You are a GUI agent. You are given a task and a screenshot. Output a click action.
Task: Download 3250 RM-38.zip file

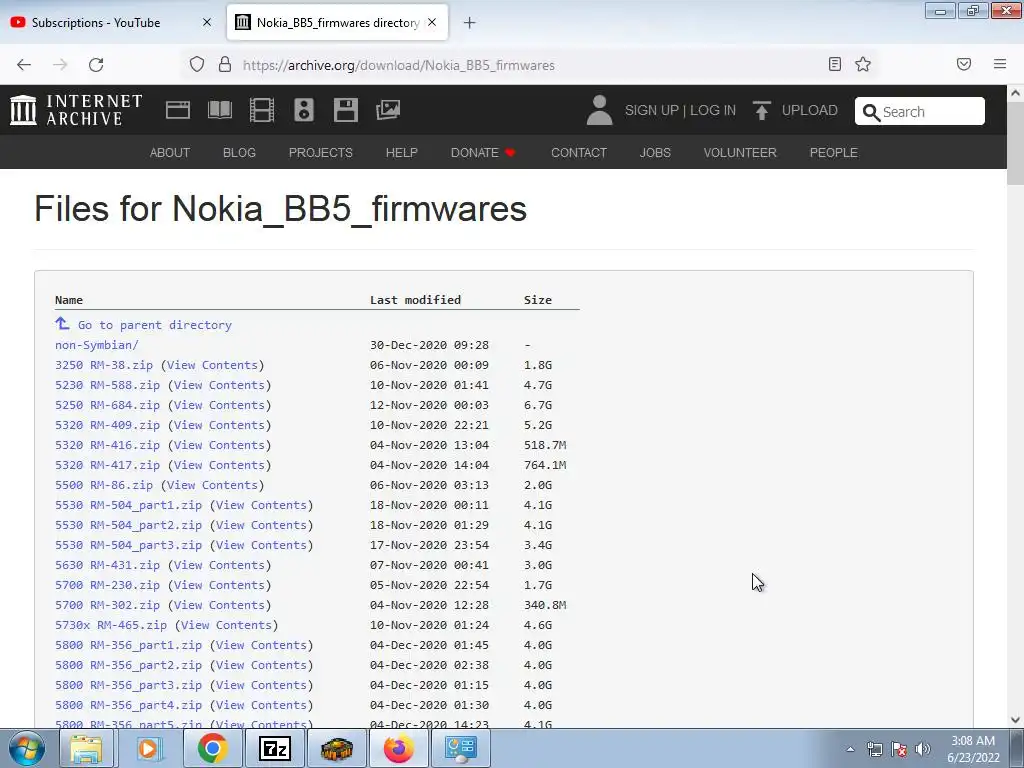(x=104, y=365)
